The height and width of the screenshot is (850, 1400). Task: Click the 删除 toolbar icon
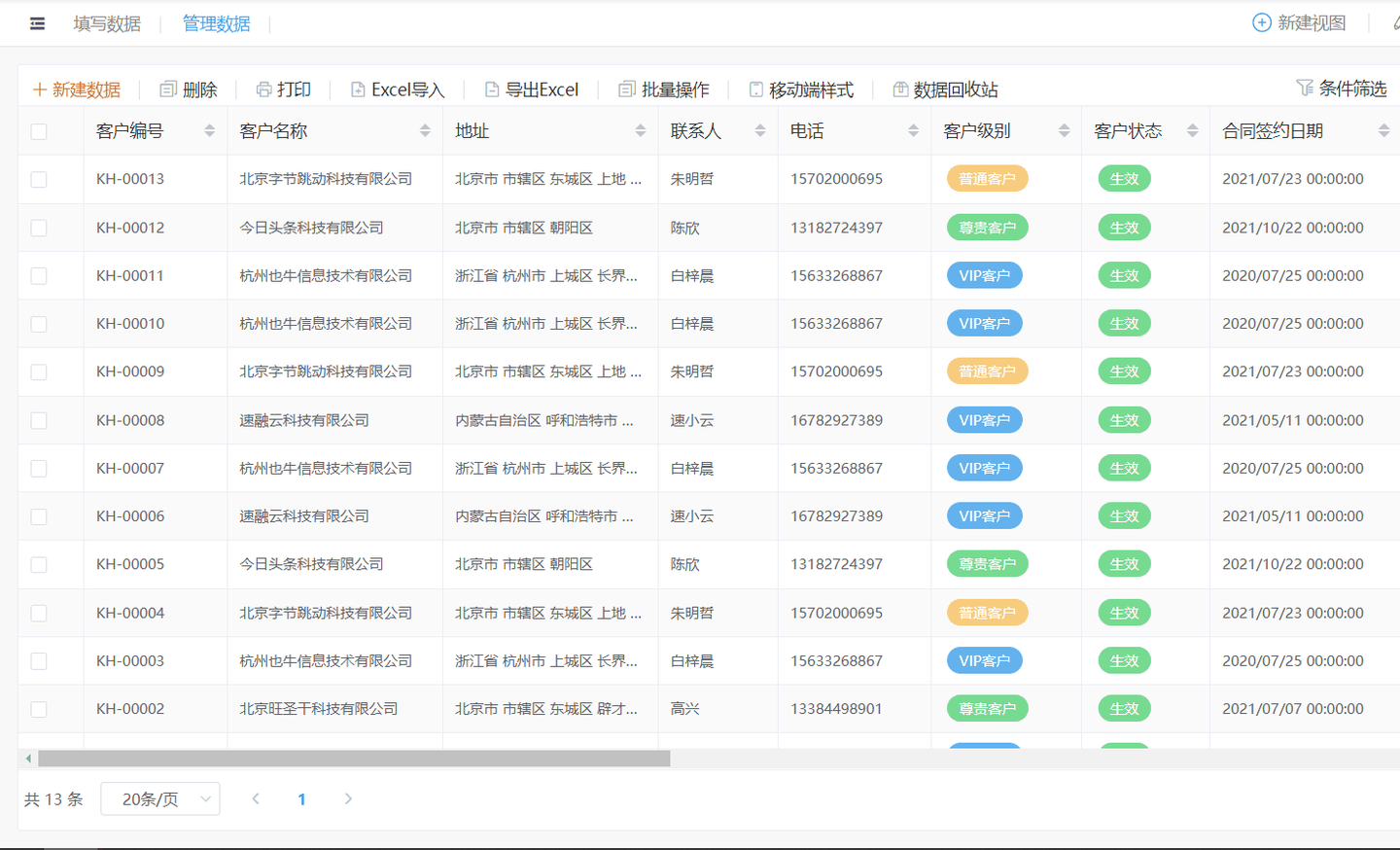[168, 89]
